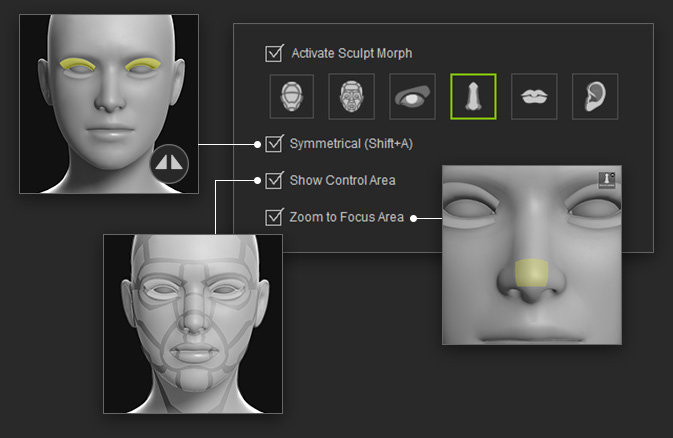The width and height of the screenshot is (673, 438).
Task: Select the lips sculpt region icon
Action: 534,96
